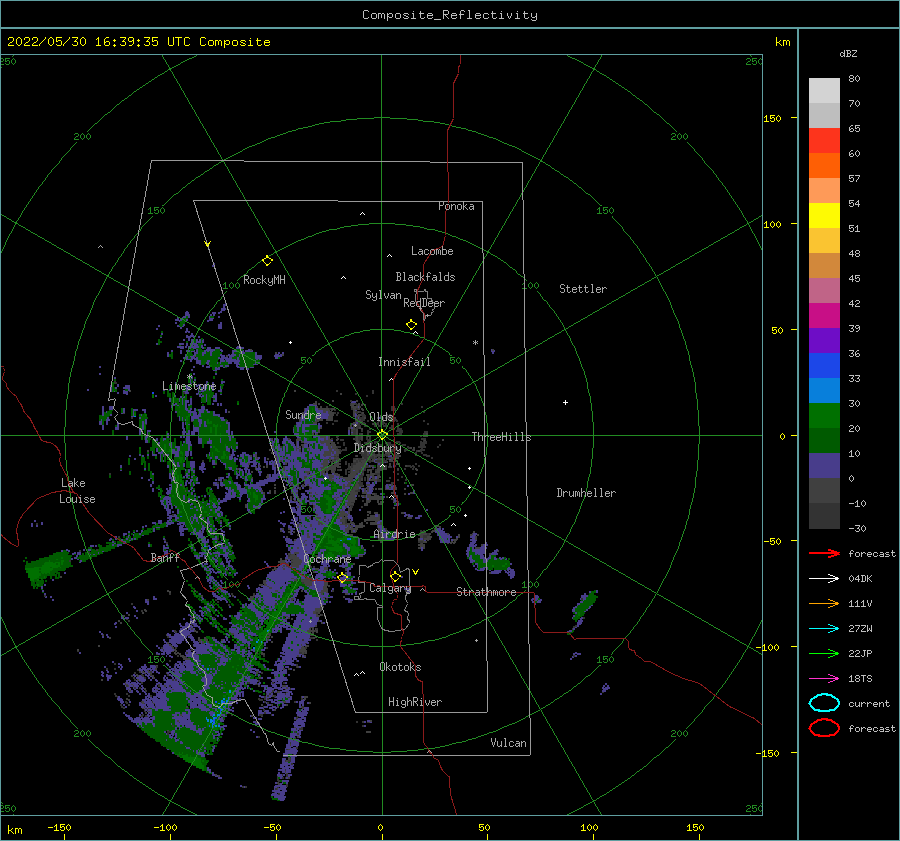Click the Okotoks town label

(400, 667)
